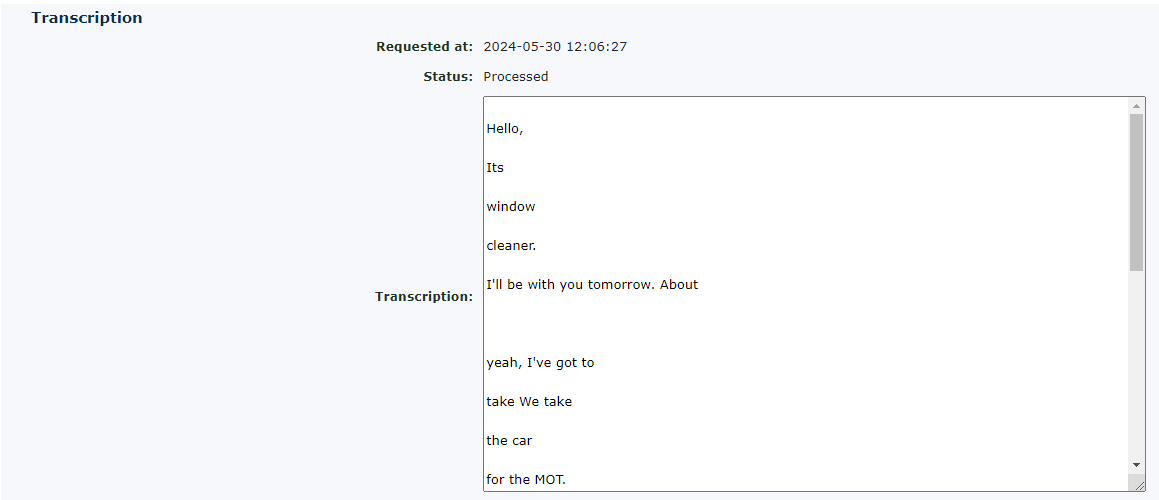Click the blank line above "yeah, I've got to"
The width and height of the screenshot is (1159, 500).
[x=600, y=323]
